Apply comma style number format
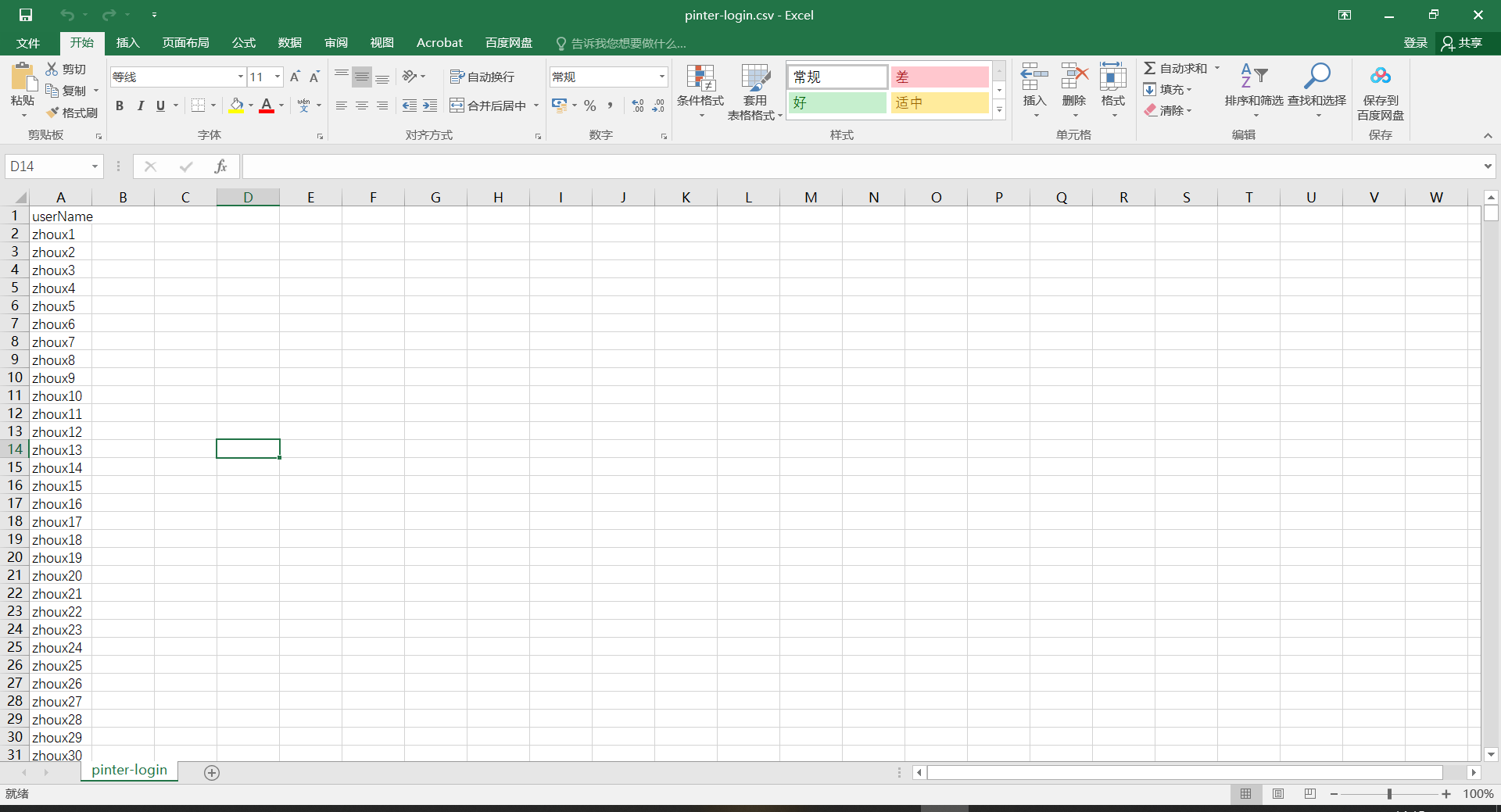1501x812 pixels. (x=610, y=106)
